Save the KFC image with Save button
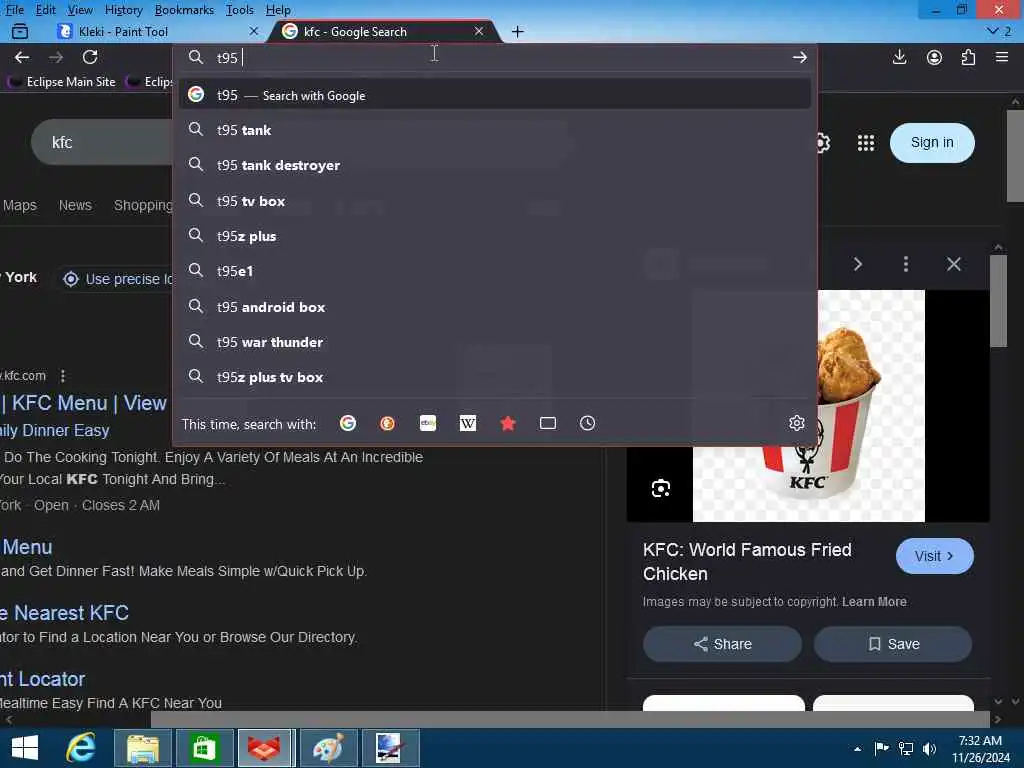Viewport: 1024px width, 768px height. [x=893, y=644]
